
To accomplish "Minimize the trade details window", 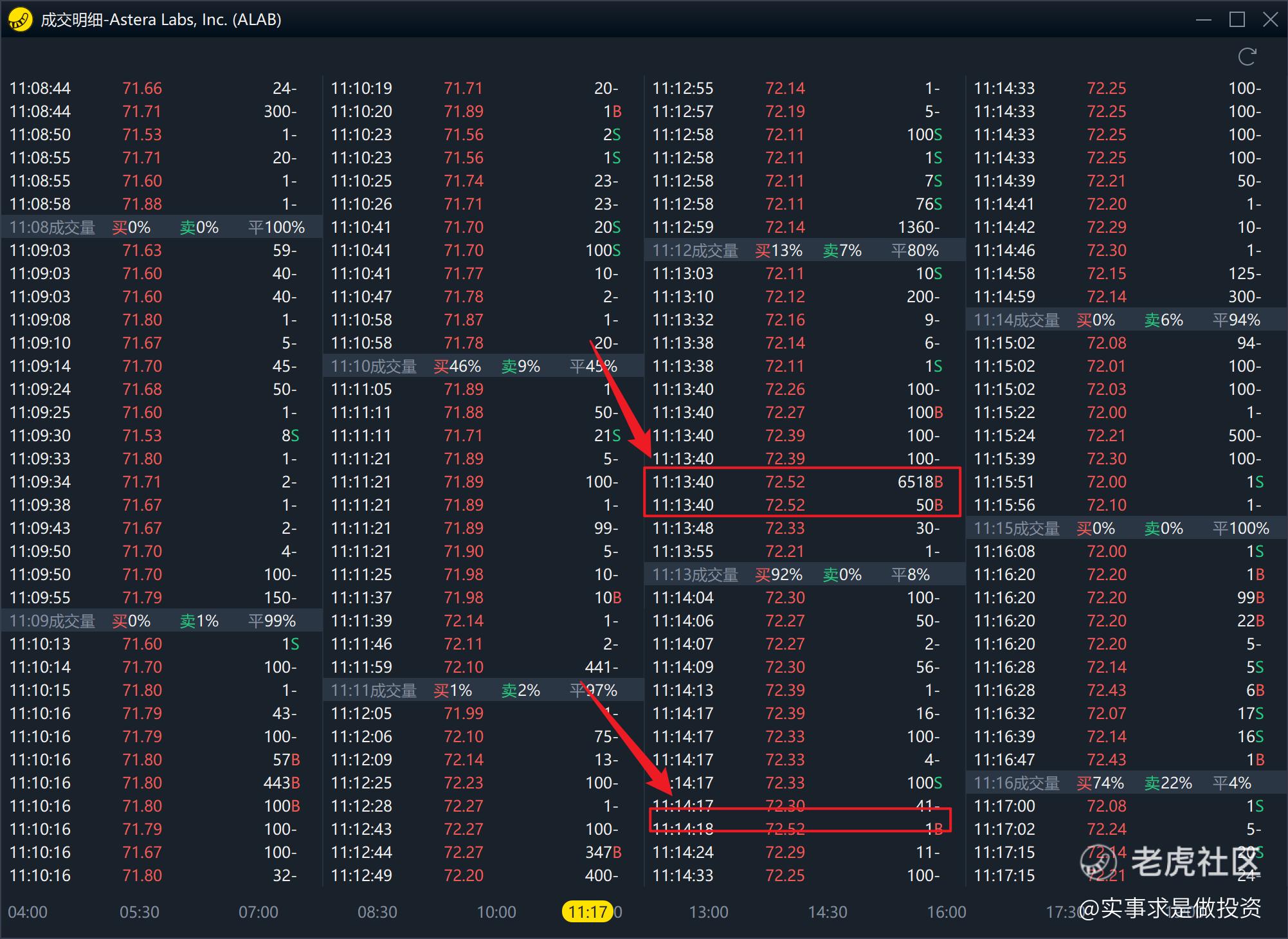I will (x=1204, y=20).
